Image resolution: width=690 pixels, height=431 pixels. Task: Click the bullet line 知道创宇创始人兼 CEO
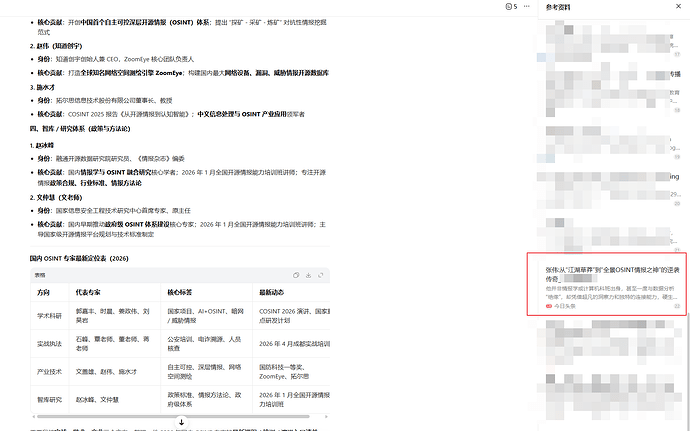click(x=115, y=59)
